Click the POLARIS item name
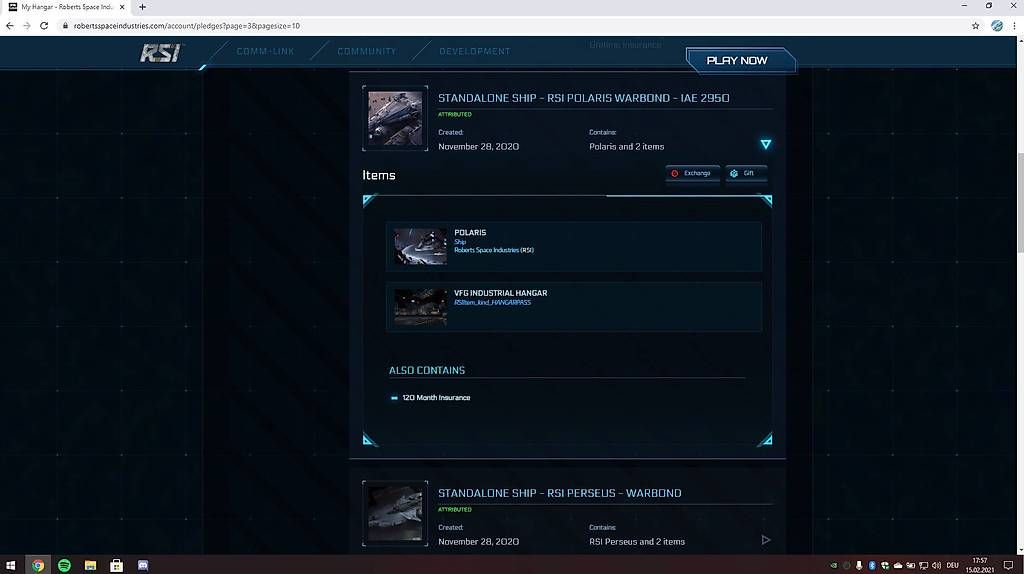 click(x=470, y=232)
